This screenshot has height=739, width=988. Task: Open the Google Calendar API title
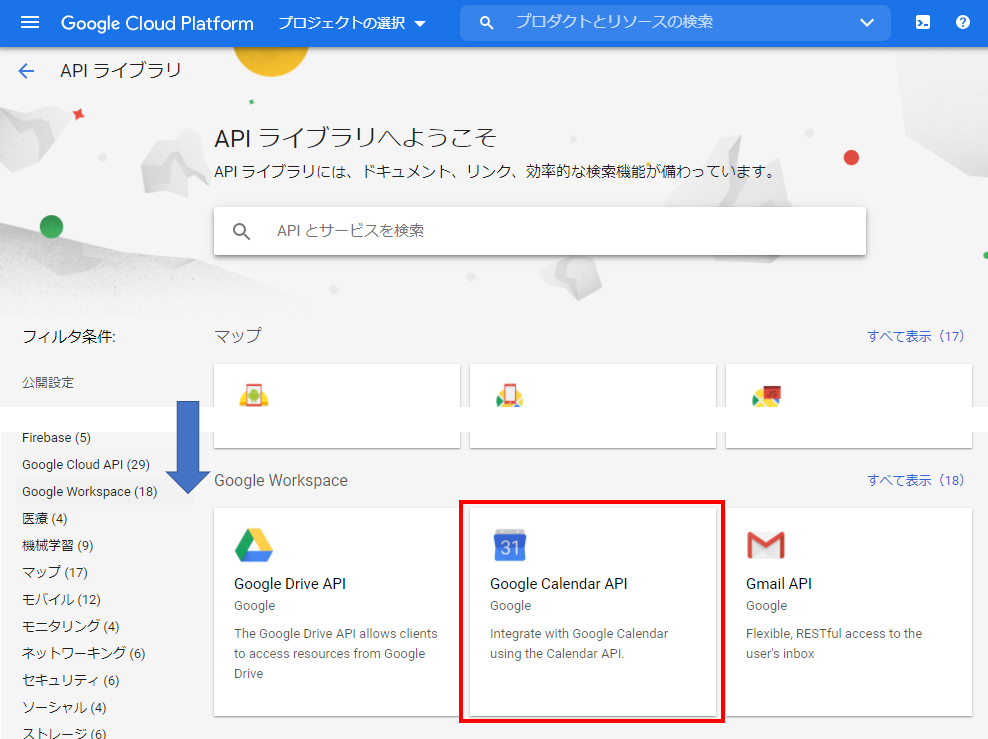(558, 583)
